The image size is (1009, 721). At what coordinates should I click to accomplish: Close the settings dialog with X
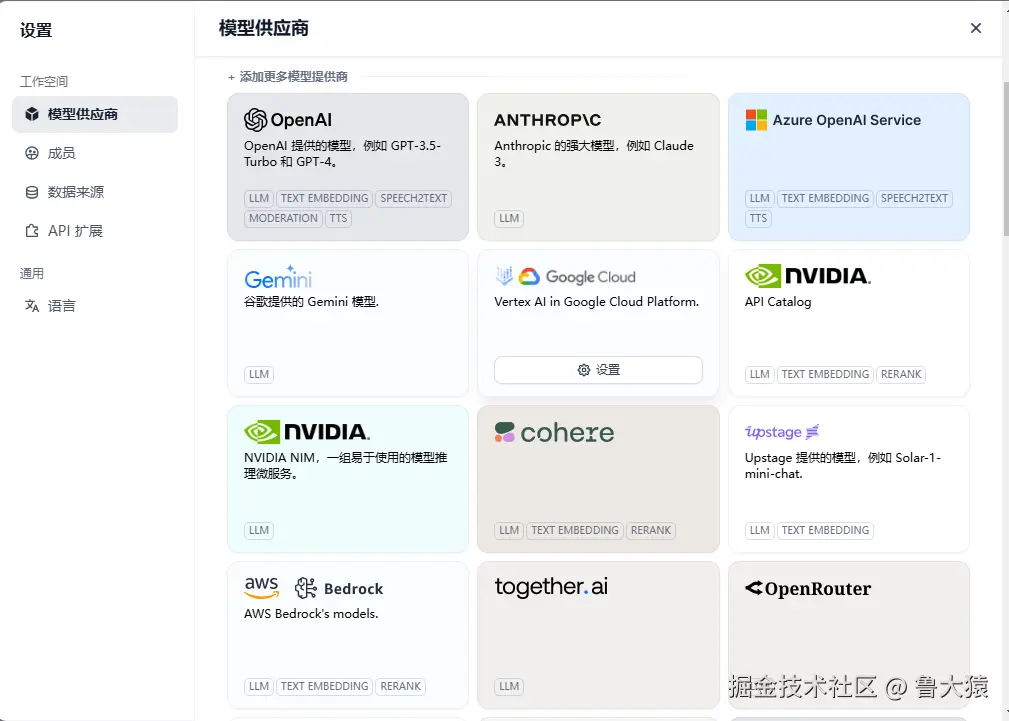pos(976,28)
